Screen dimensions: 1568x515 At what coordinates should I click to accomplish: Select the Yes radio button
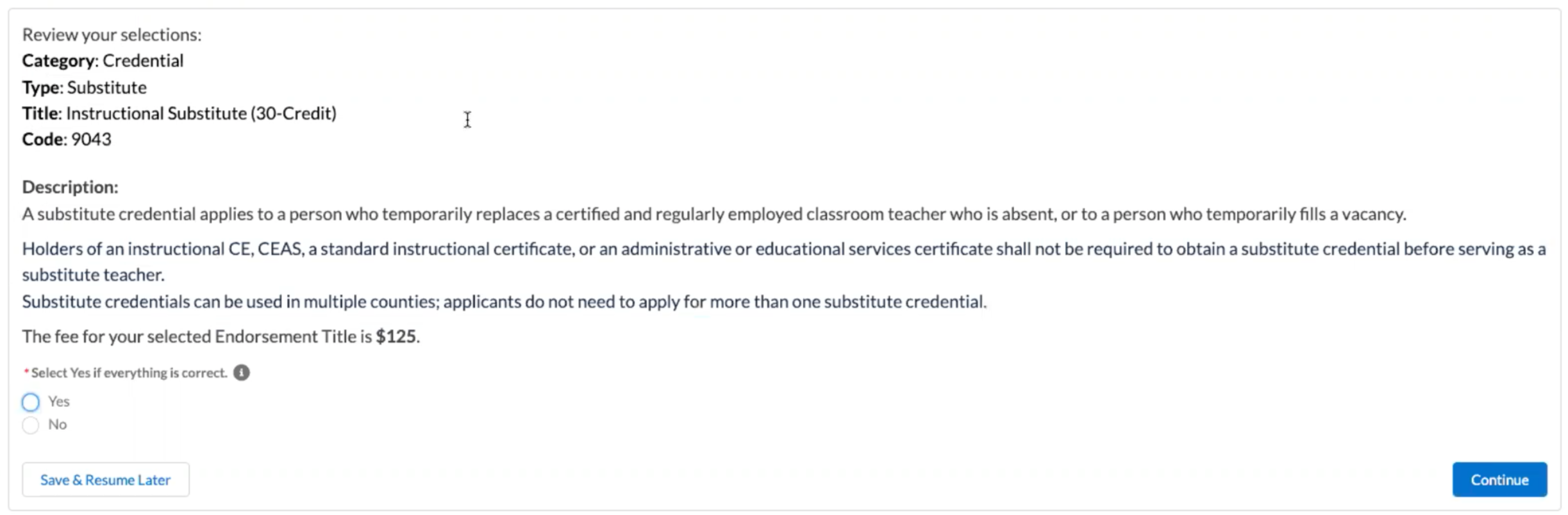pos(30,402)
